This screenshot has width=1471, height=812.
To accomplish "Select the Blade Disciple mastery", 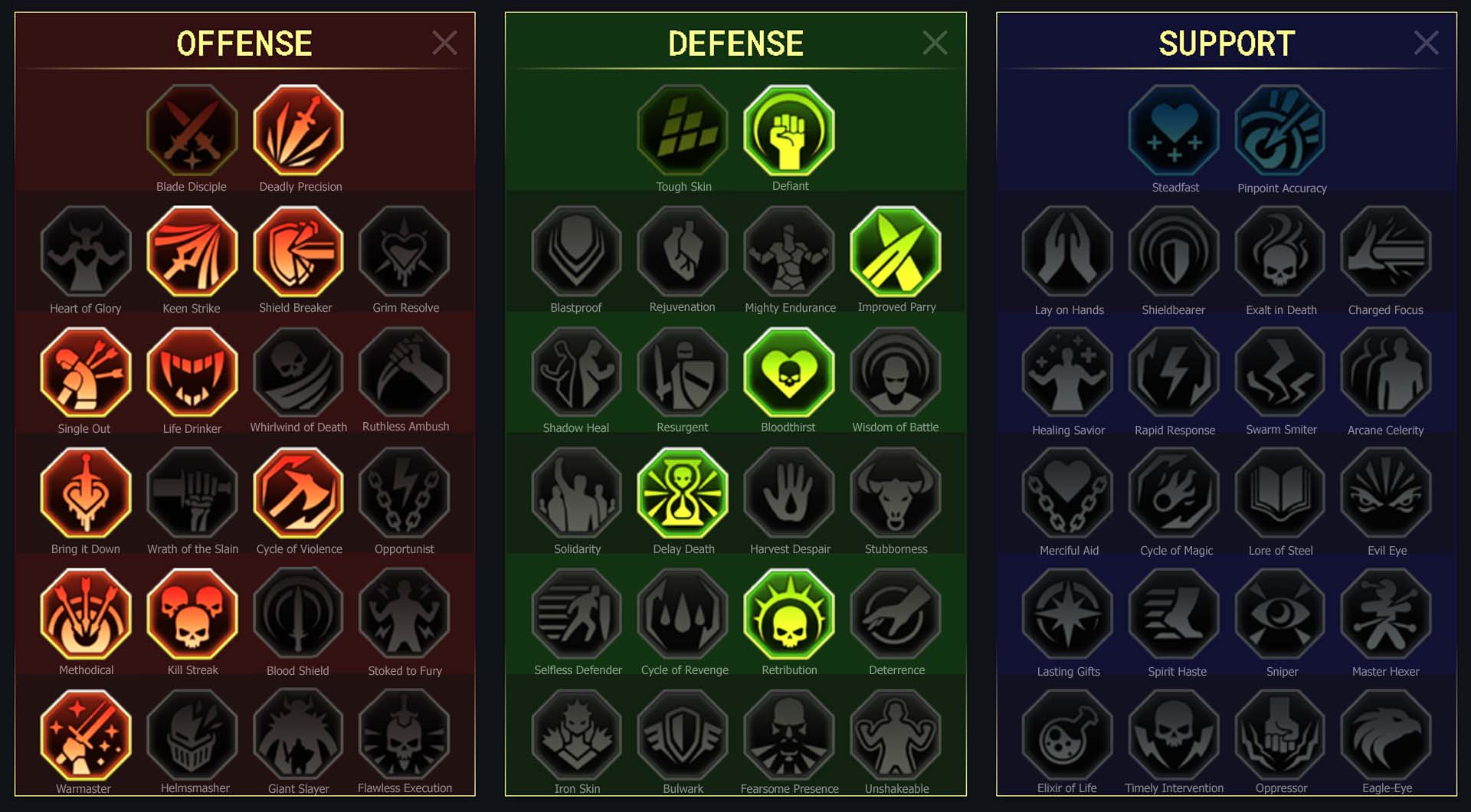I will point(192,130).
